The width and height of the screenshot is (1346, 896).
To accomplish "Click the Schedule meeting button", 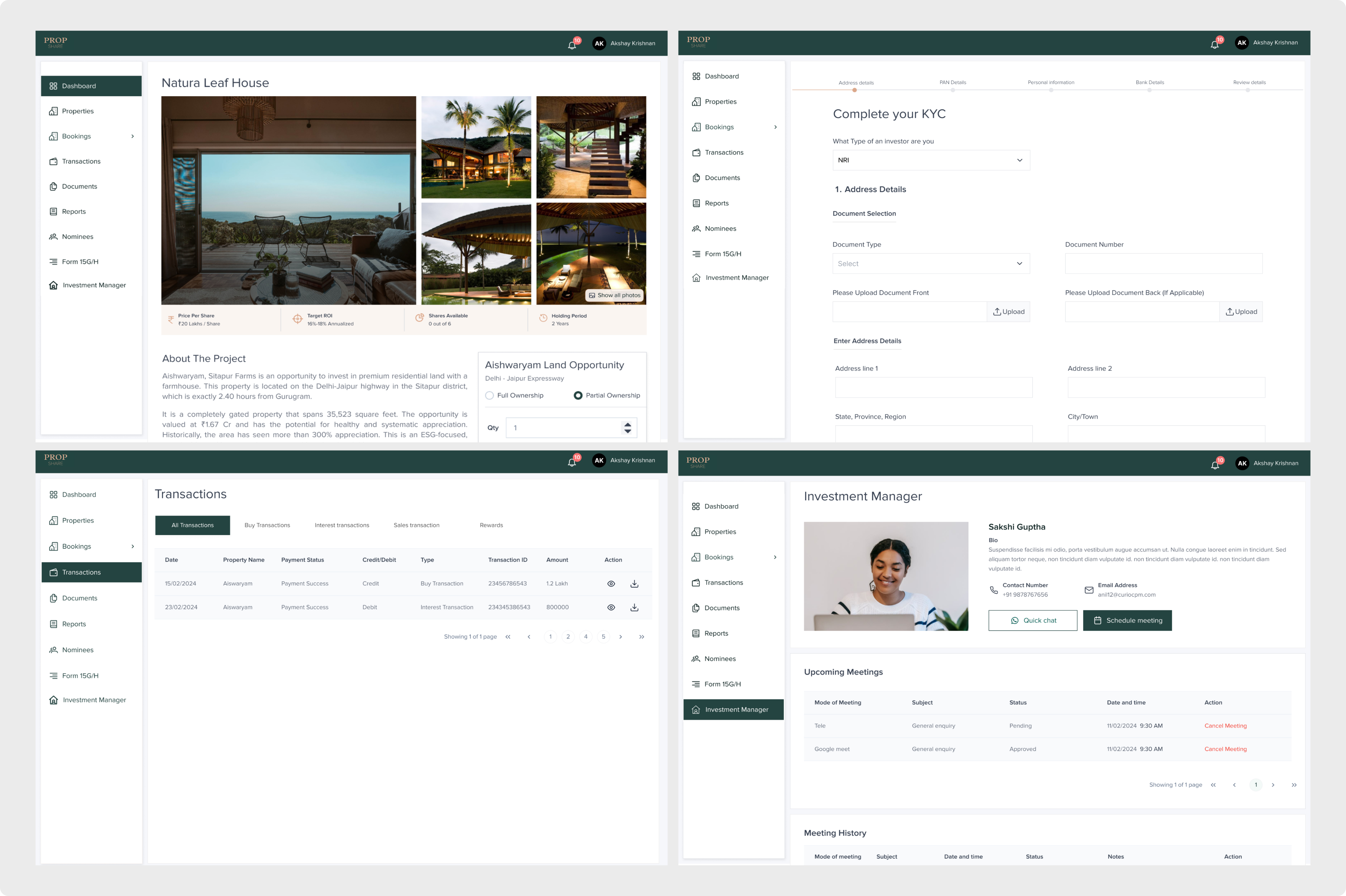I will point(1127,620).
